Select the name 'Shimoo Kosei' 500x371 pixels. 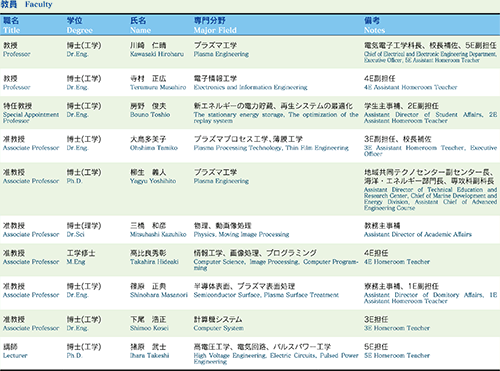pos(149,328)
